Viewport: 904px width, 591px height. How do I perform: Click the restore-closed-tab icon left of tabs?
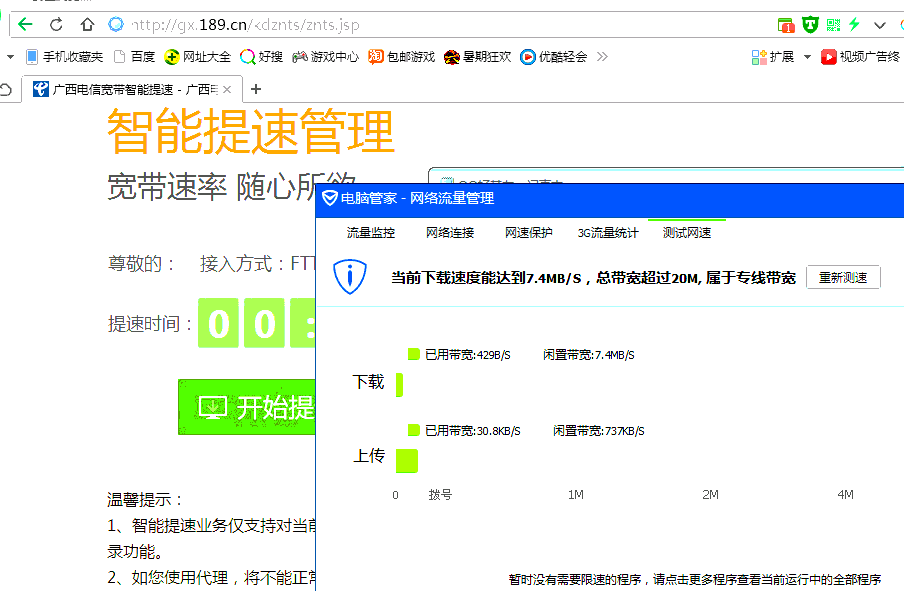pos(6,89)
